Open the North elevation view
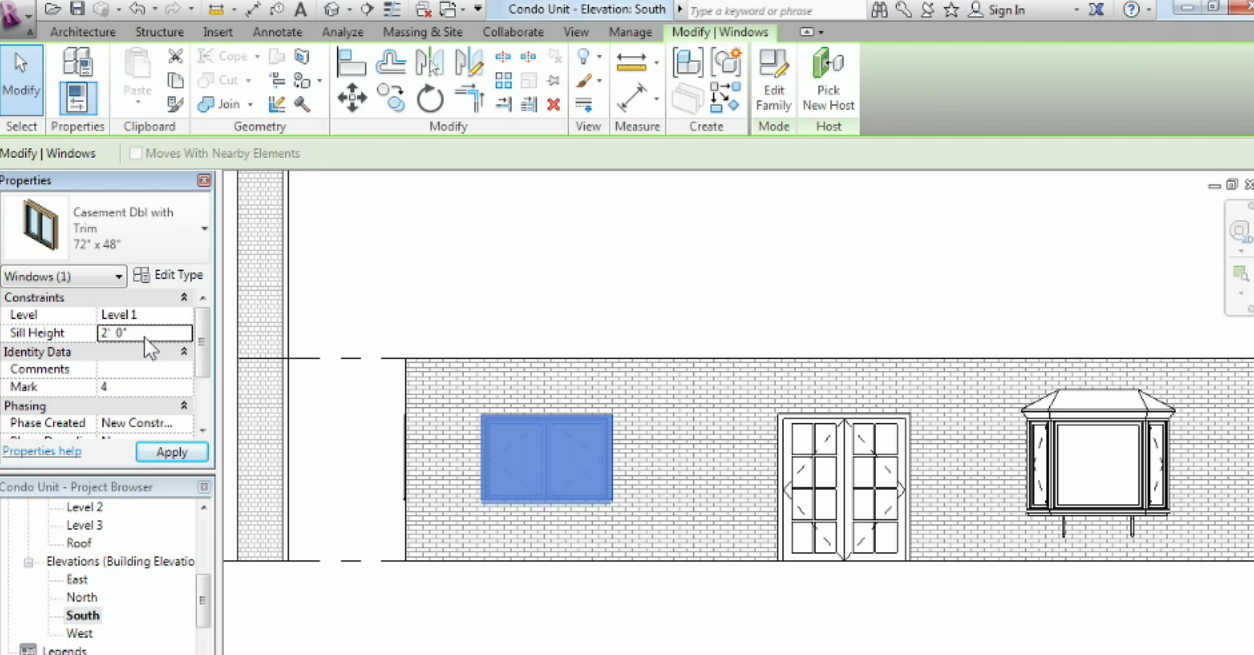This screenshot has width=1254, height=655. pos(82,597)
